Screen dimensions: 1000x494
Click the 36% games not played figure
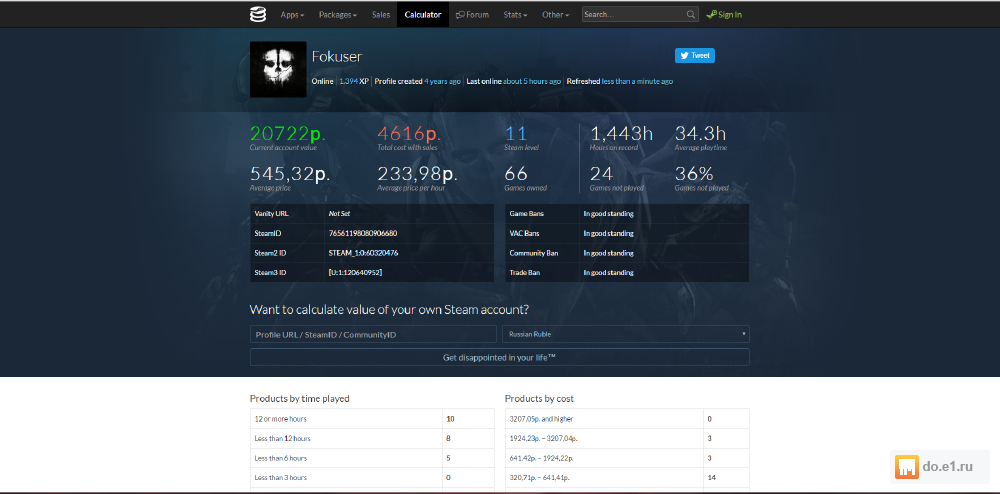[694, 173]
